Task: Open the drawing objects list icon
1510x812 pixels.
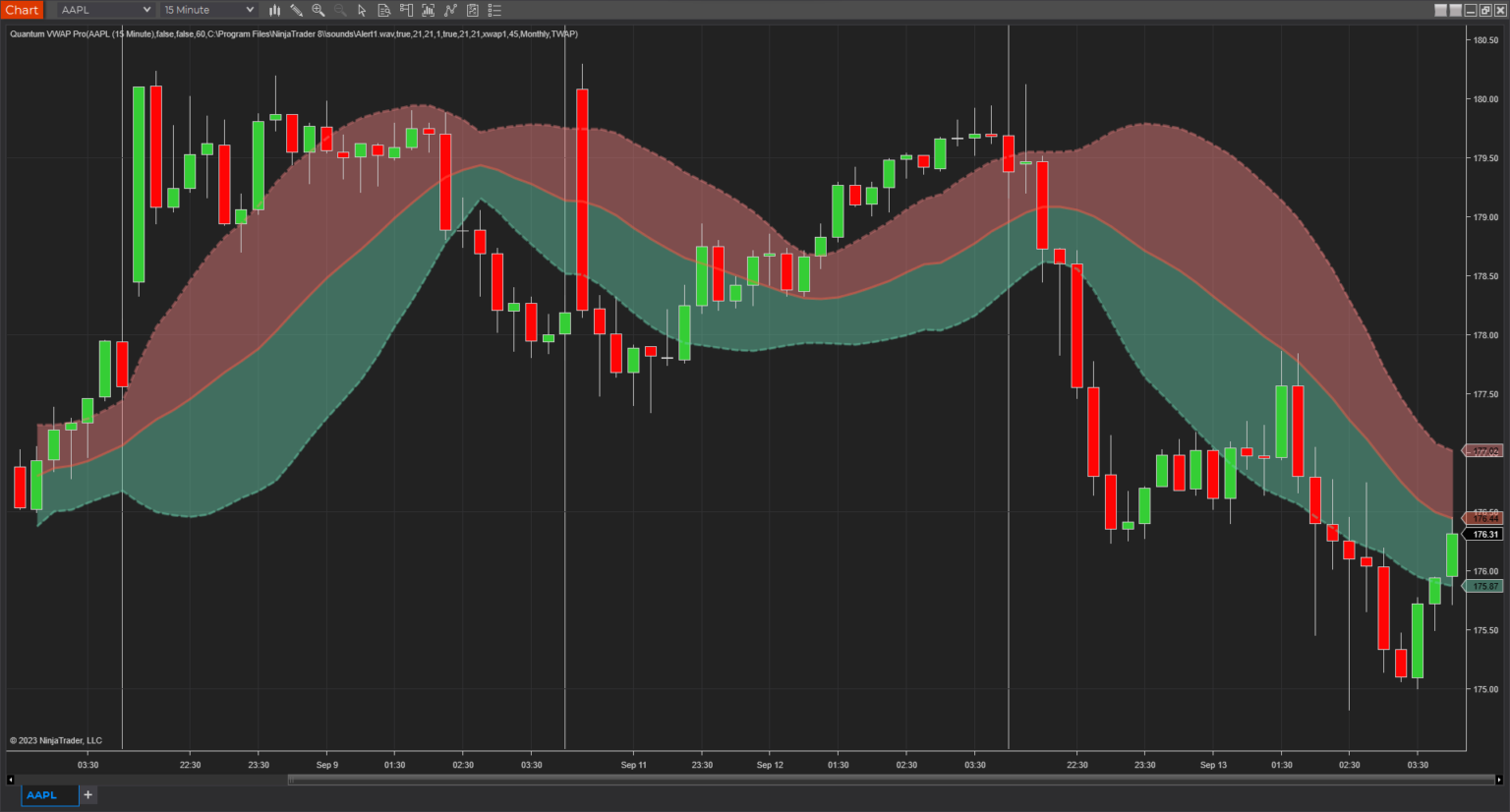Action: (494, 10)
